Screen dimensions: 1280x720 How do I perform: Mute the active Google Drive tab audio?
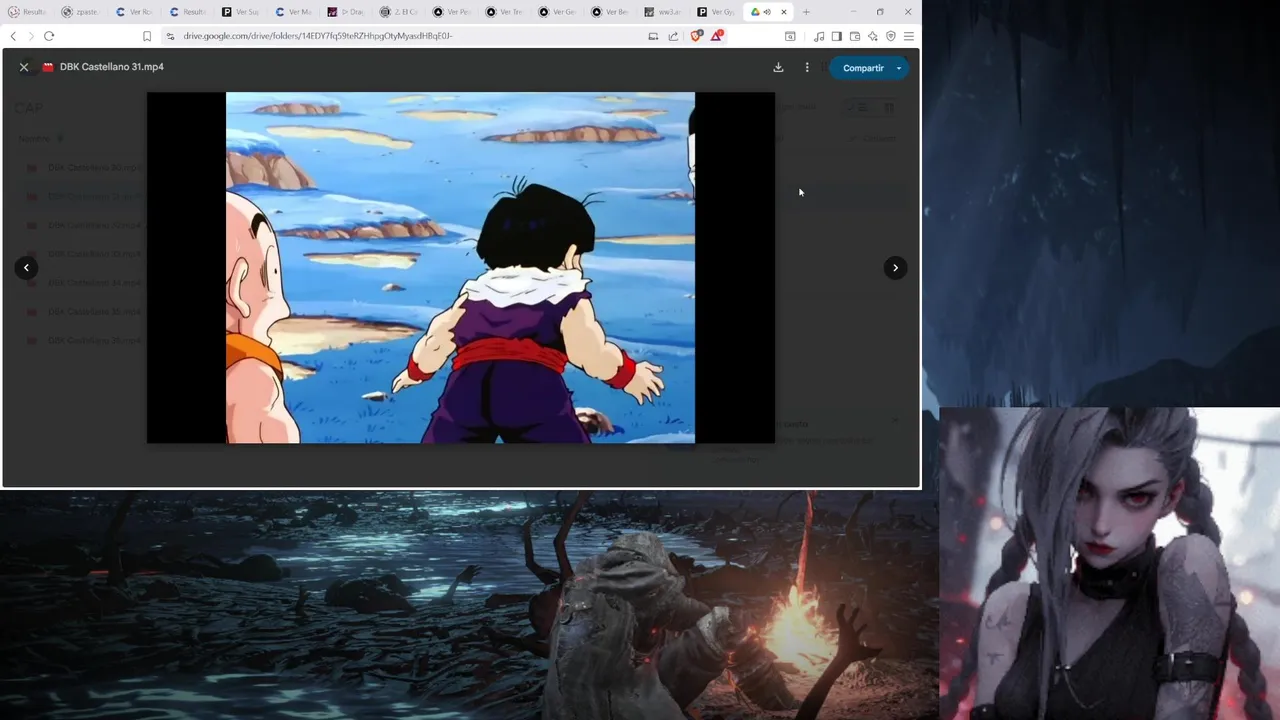point(767,12)
